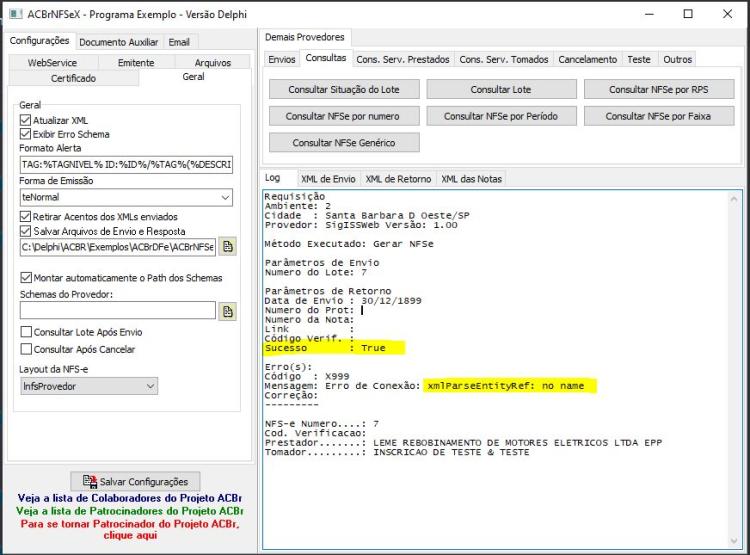Screen dimensions: 750x555
Task: Switch to the Cancelamento tab
Action: click(x=587, y=59)
